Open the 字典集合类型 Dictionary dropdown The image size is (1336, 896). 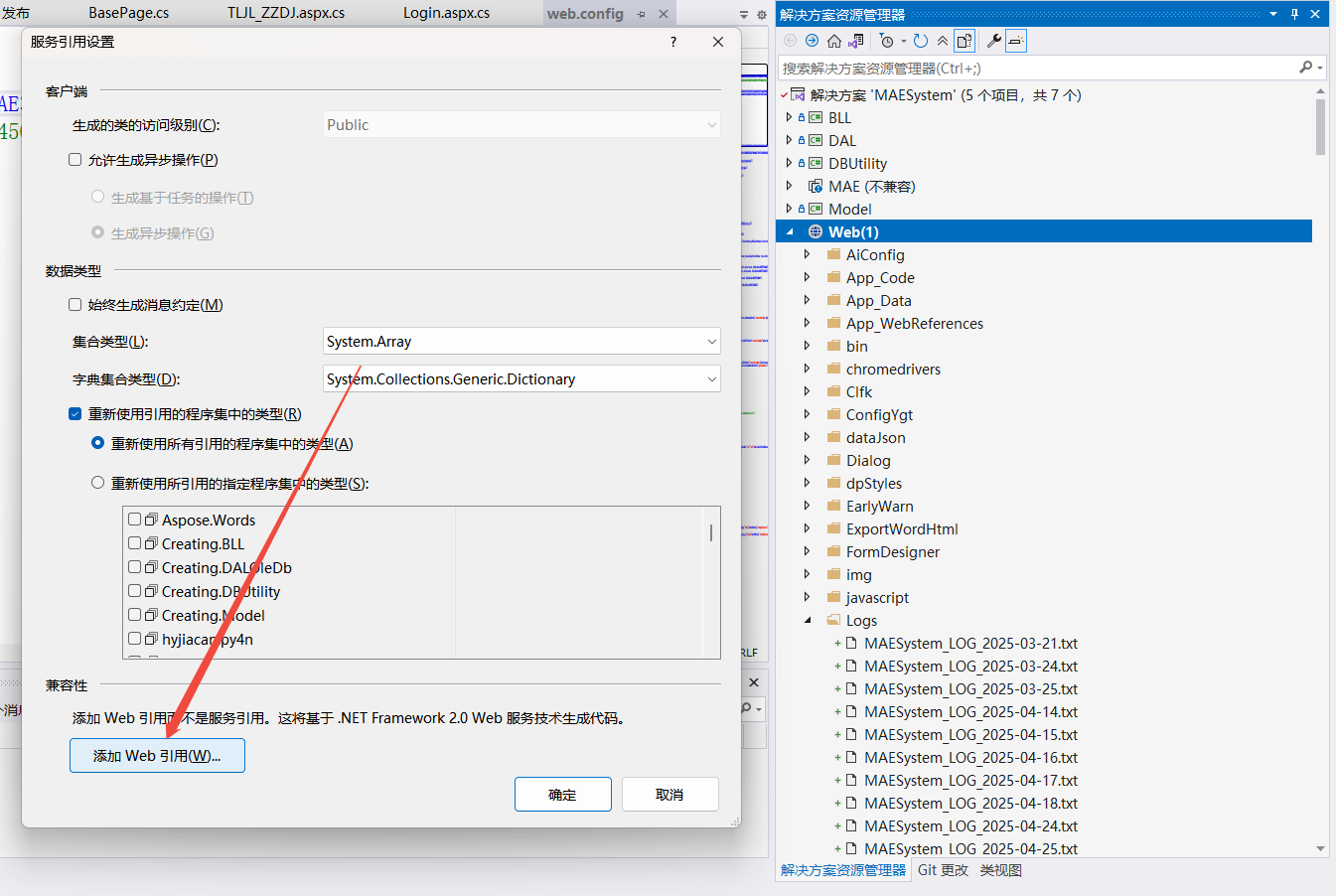(521, 378)
